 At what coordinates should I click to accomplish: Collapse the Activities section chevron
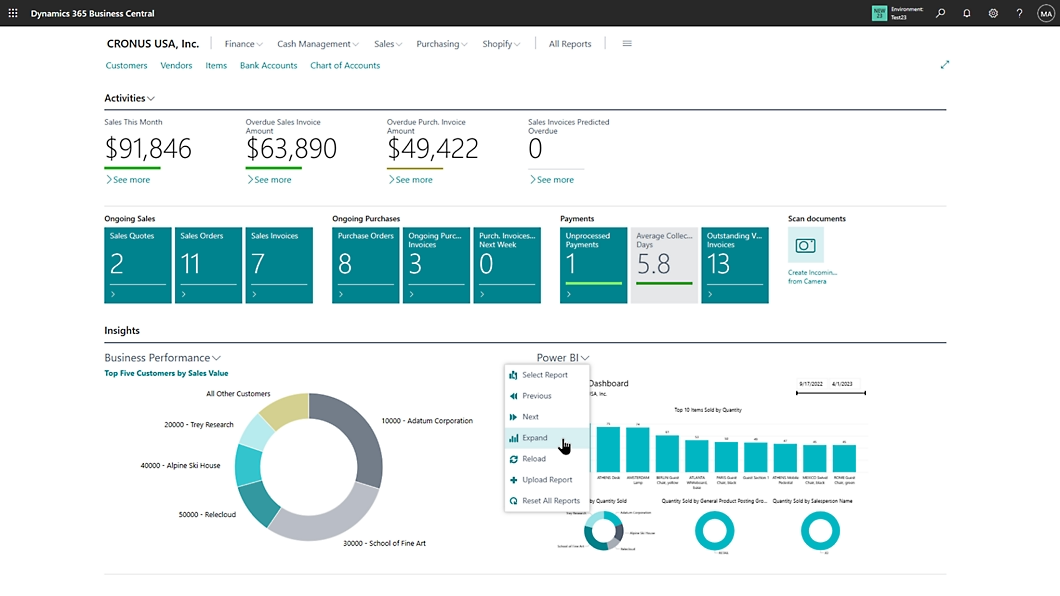tap(151, 98)
